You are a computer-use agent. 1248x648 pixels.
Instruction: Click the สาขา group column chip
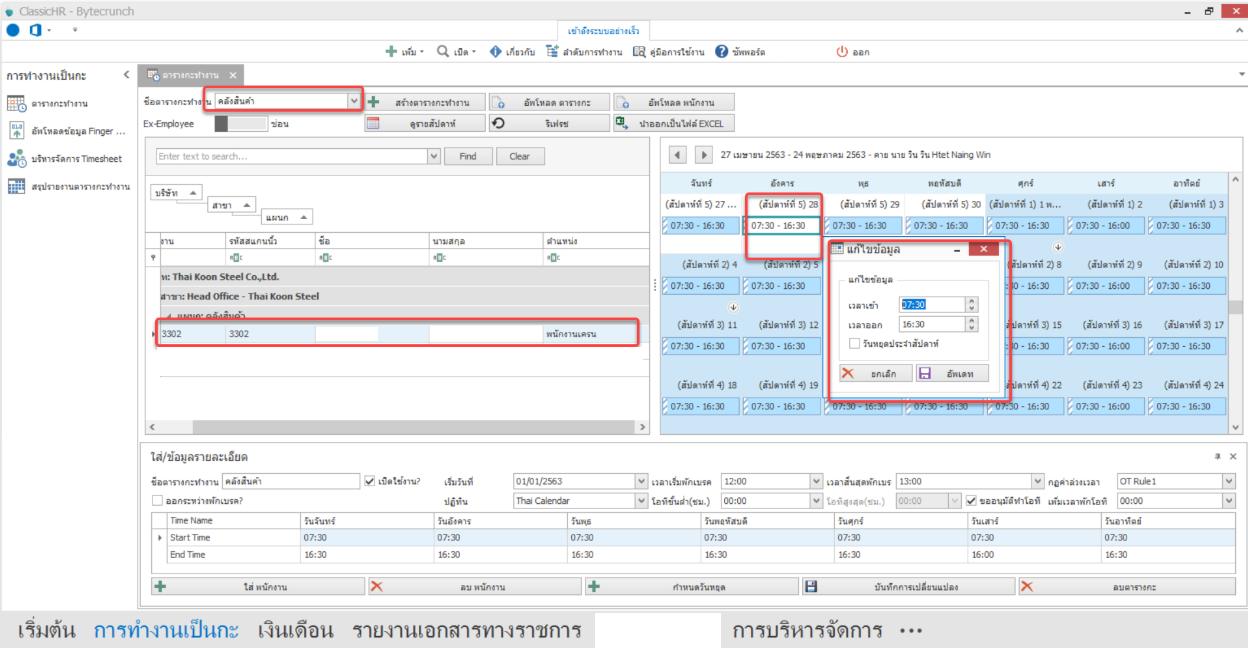pyautogui.click(x=232, y=204)
